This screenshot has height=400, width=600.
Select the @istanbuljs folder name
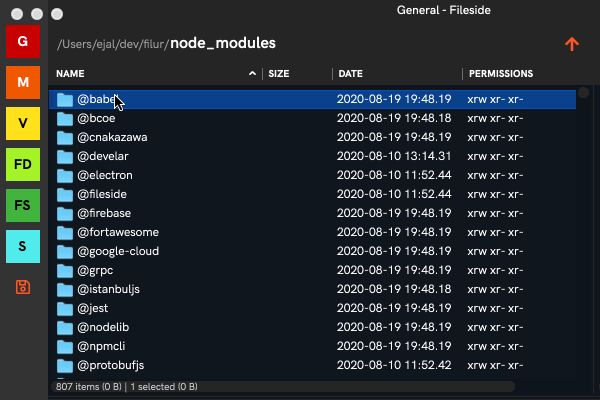[108, 289]
